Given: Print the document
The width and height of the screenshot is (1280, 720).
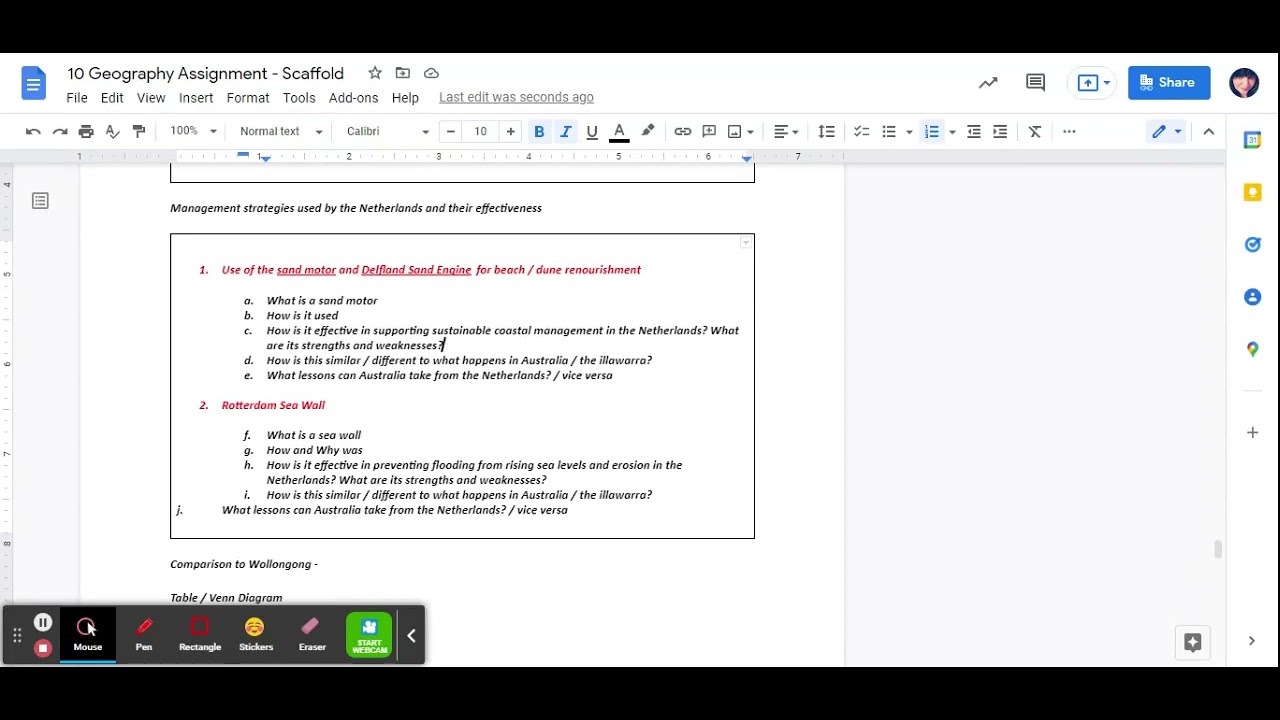Looking at the screenshot, I should (86, 131).
